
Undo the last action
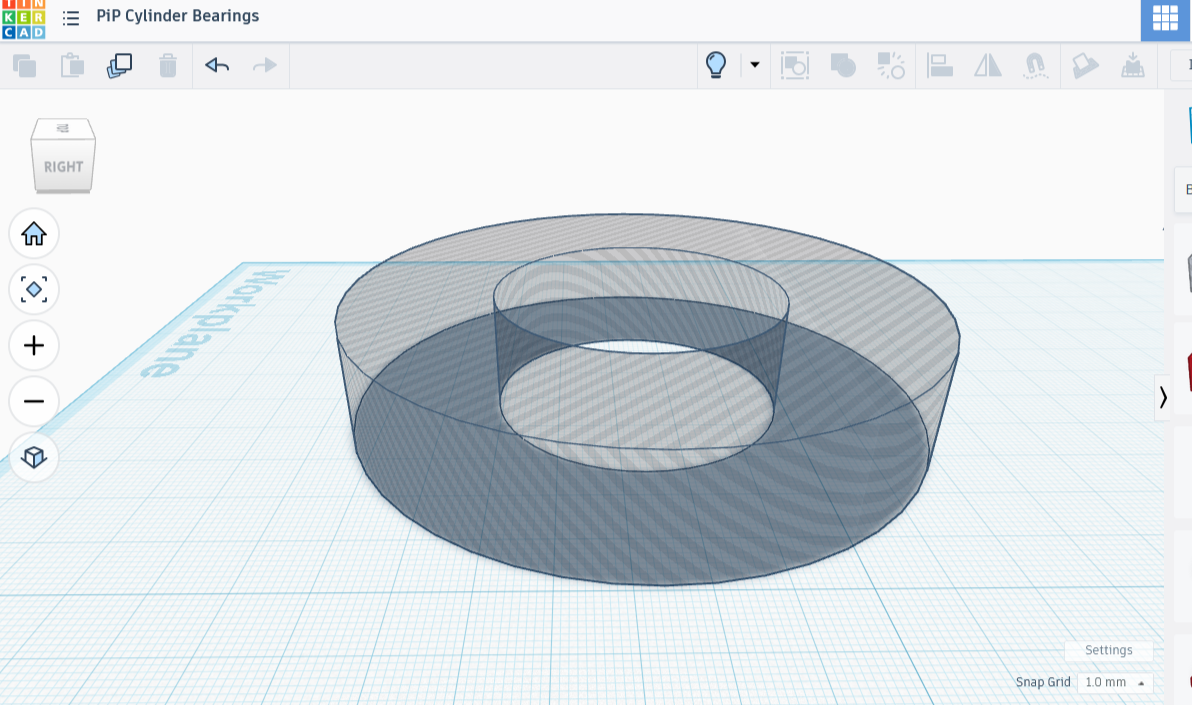217,65
